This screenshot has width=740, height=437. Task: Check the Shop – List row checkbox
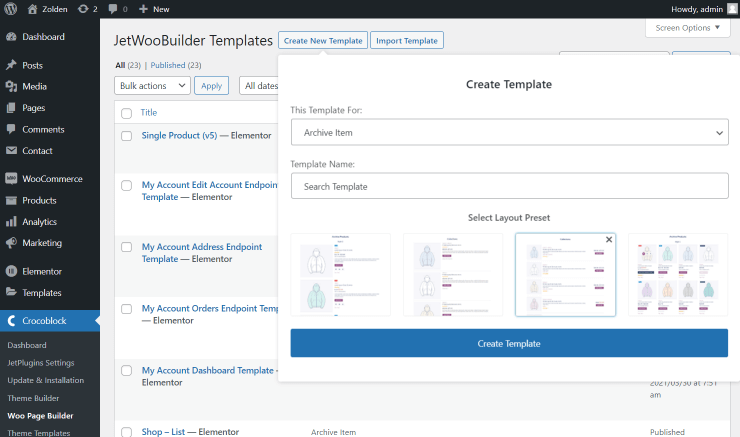click(126, 432)
